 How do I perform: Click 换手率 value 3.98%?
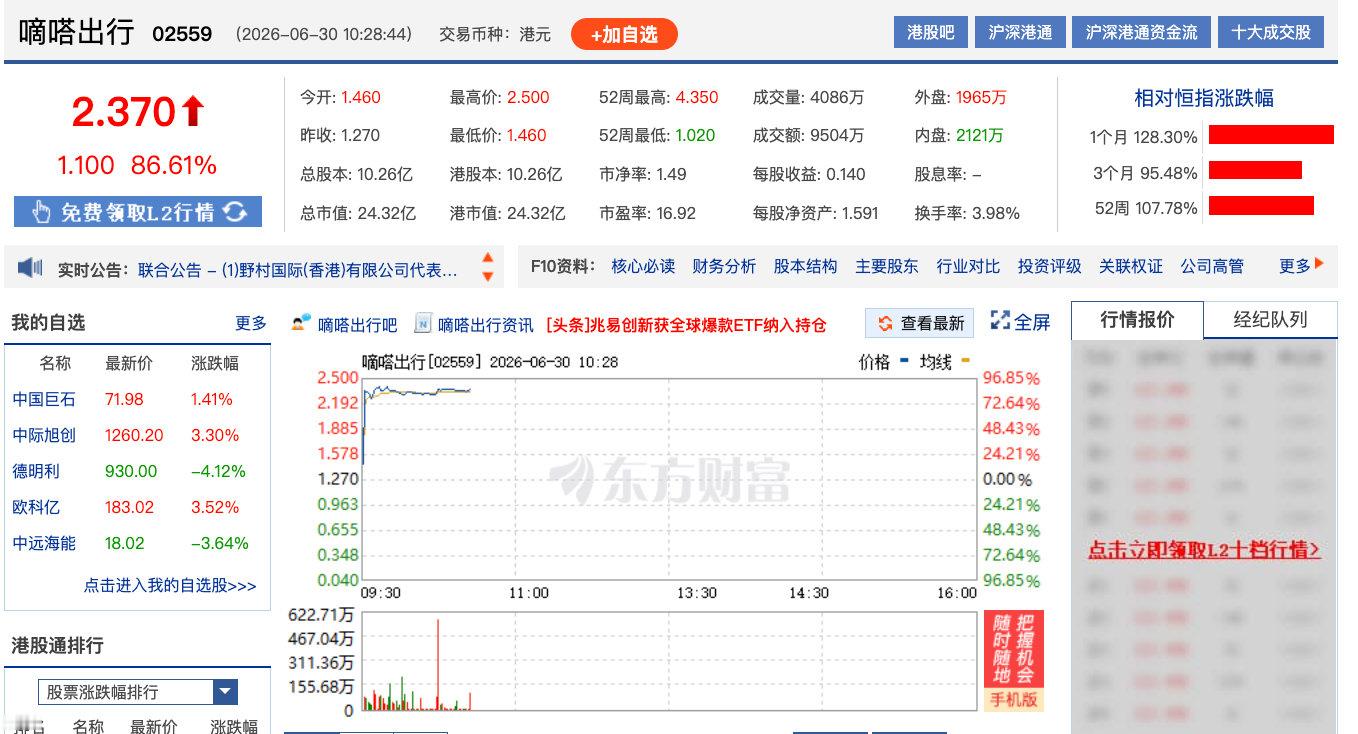pyautogui.click(x=994, y=213)
